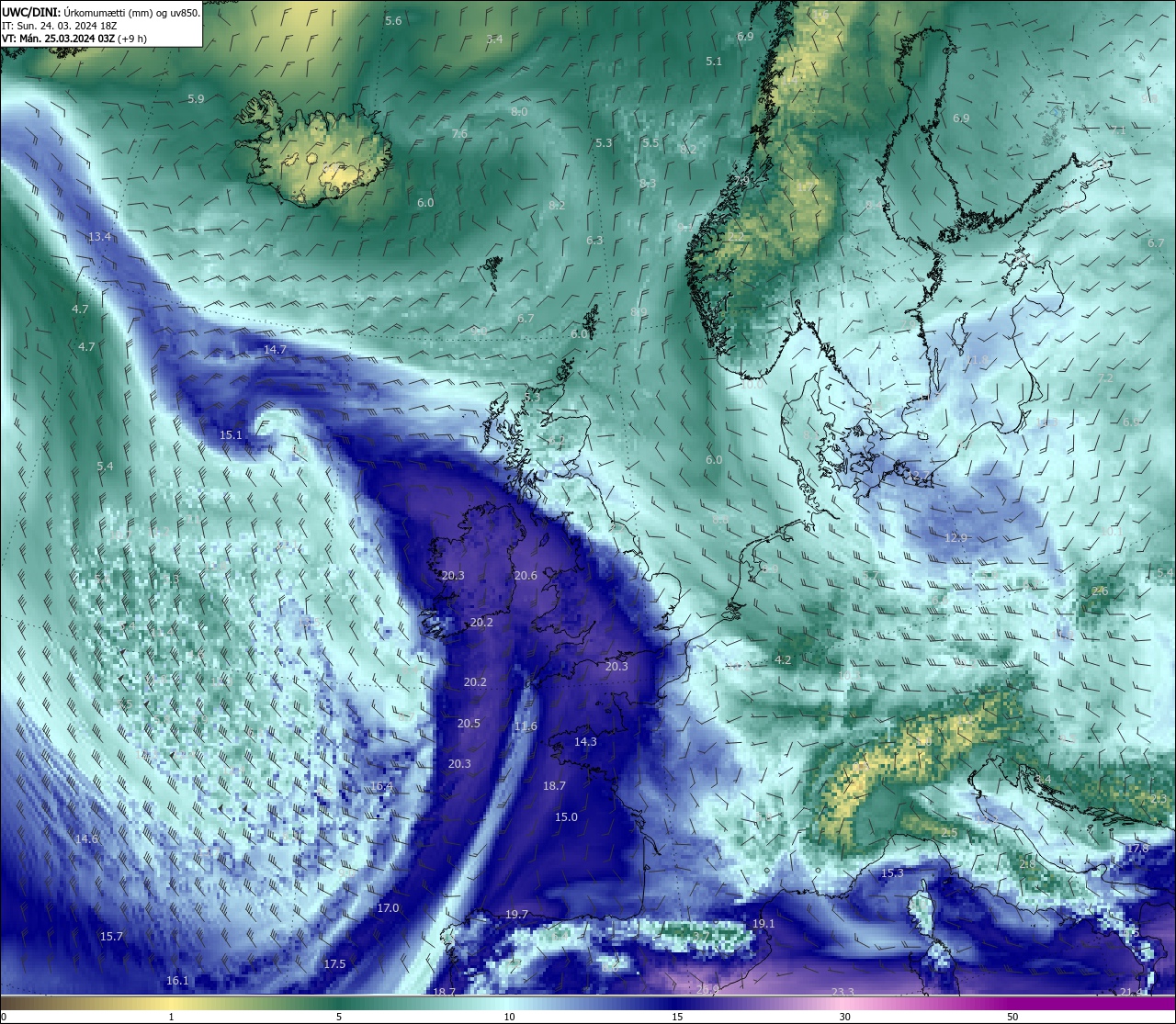The image size is (1176, 1024).
Task: Click the map value 5.5
Action: coord(650,142)
